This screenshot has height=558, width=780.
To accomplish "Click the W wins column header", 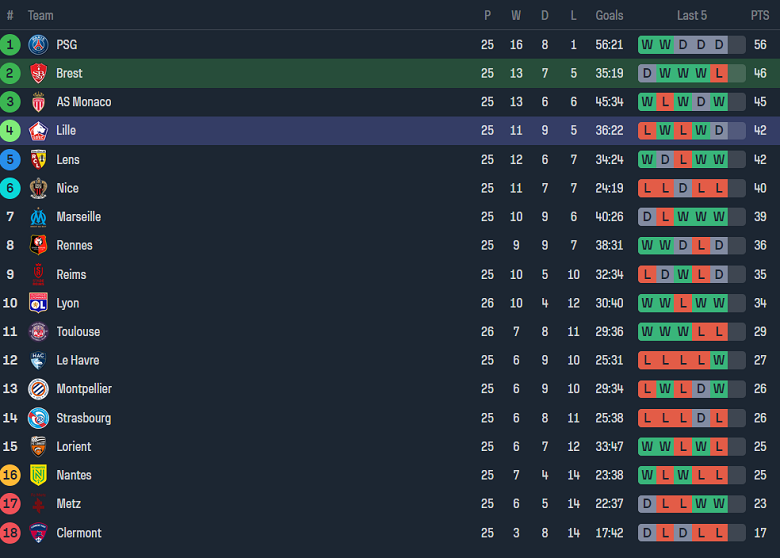I will [x=516, y=15].
